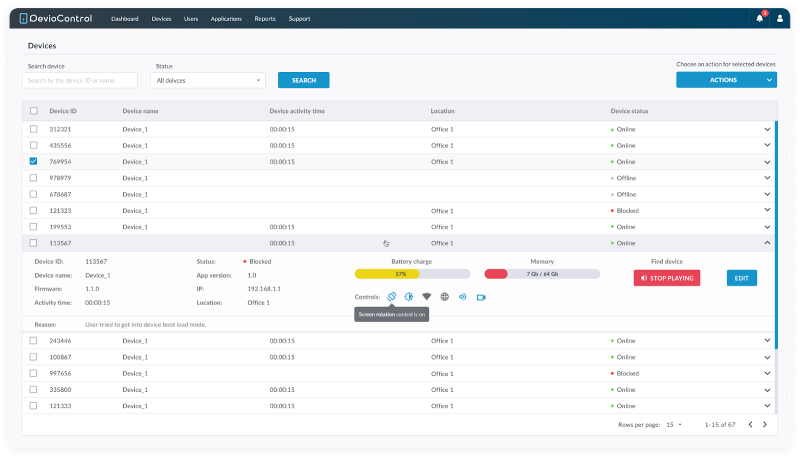Image resolution: width=800 pixels, height=459 pixels.
Task: Toggle the screen rotation control icon
Action: [x=391, y=297]
